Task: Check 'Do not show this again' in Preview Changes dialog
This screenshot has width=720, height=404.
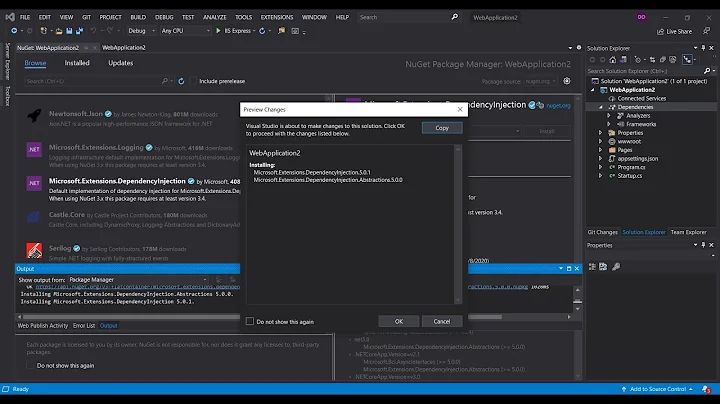Action: (x=250, y=321)
